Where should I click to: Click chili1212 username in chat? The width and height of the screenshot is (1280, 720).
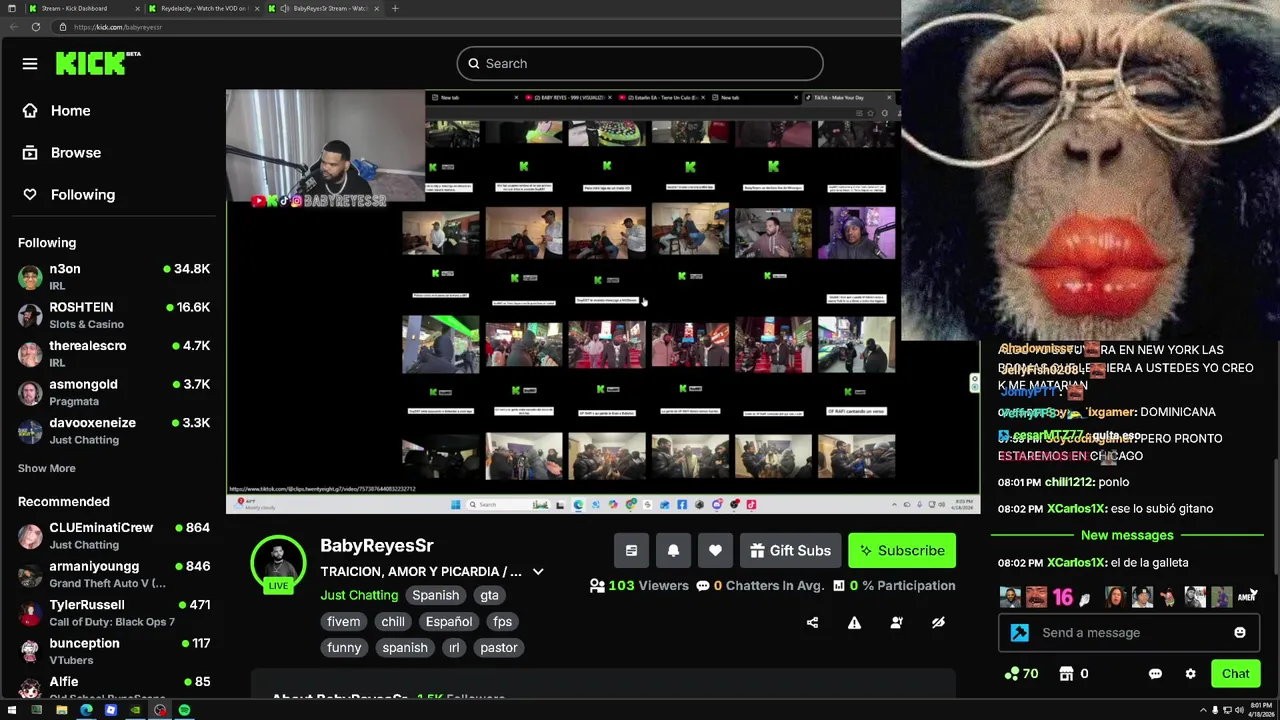click(x=1070, y=483)
